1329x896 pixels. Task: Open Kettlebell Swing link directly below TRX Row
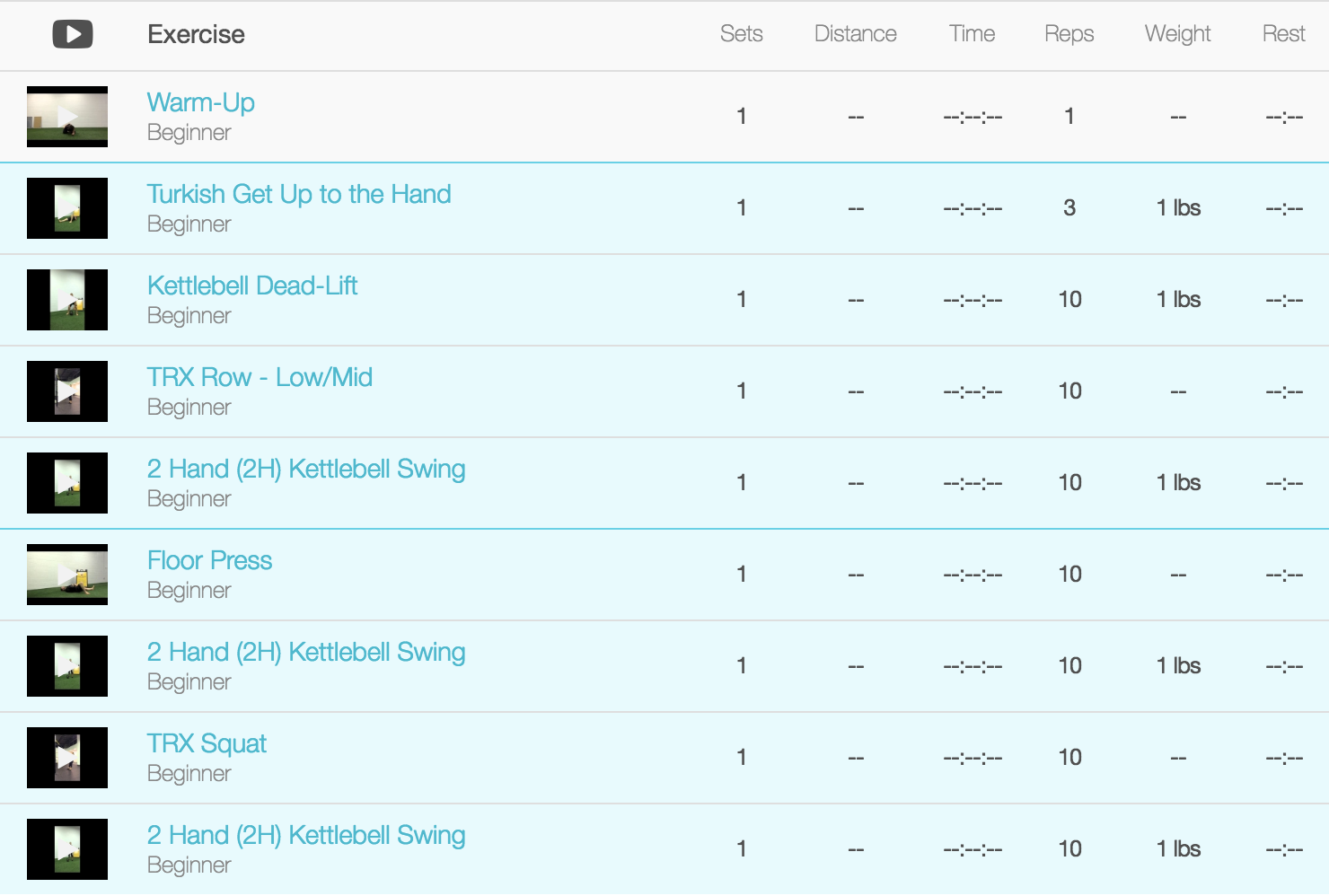point(306,469)
